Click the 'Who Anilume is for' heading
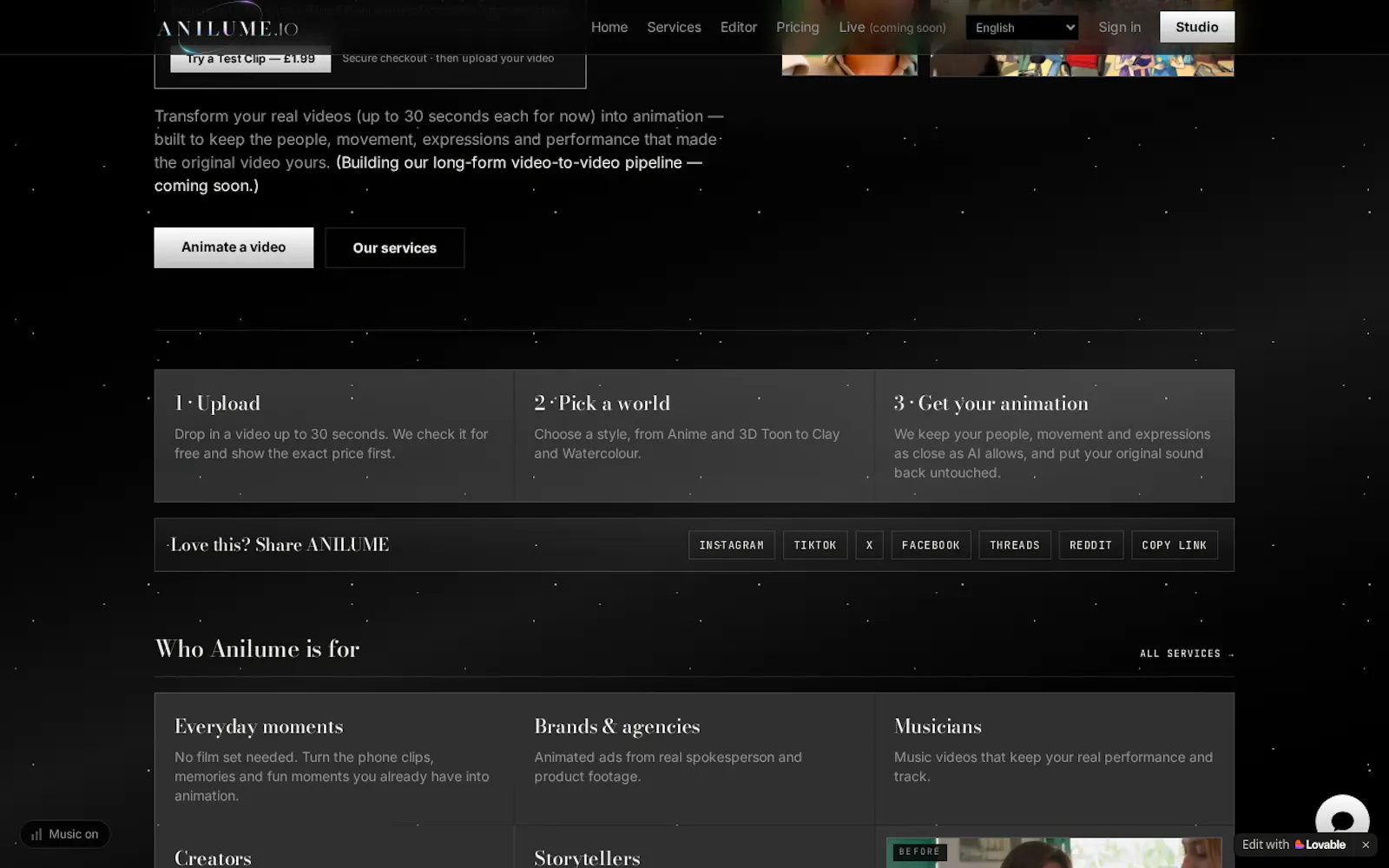Screen dimensions: 1389x868 point(257,649)
